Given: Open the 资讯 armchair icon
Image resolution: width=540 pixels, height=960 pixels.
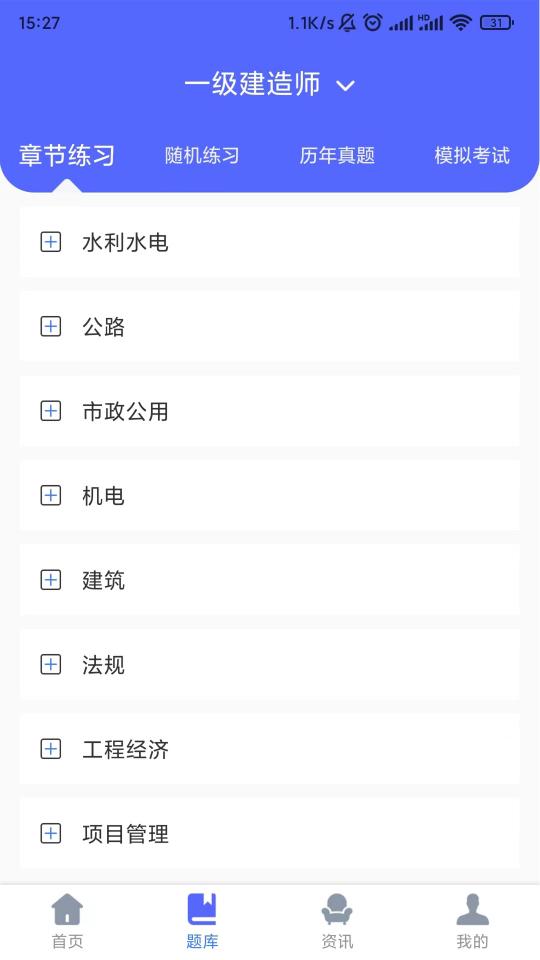Looking at the screenshot, I should pos(337,909).
